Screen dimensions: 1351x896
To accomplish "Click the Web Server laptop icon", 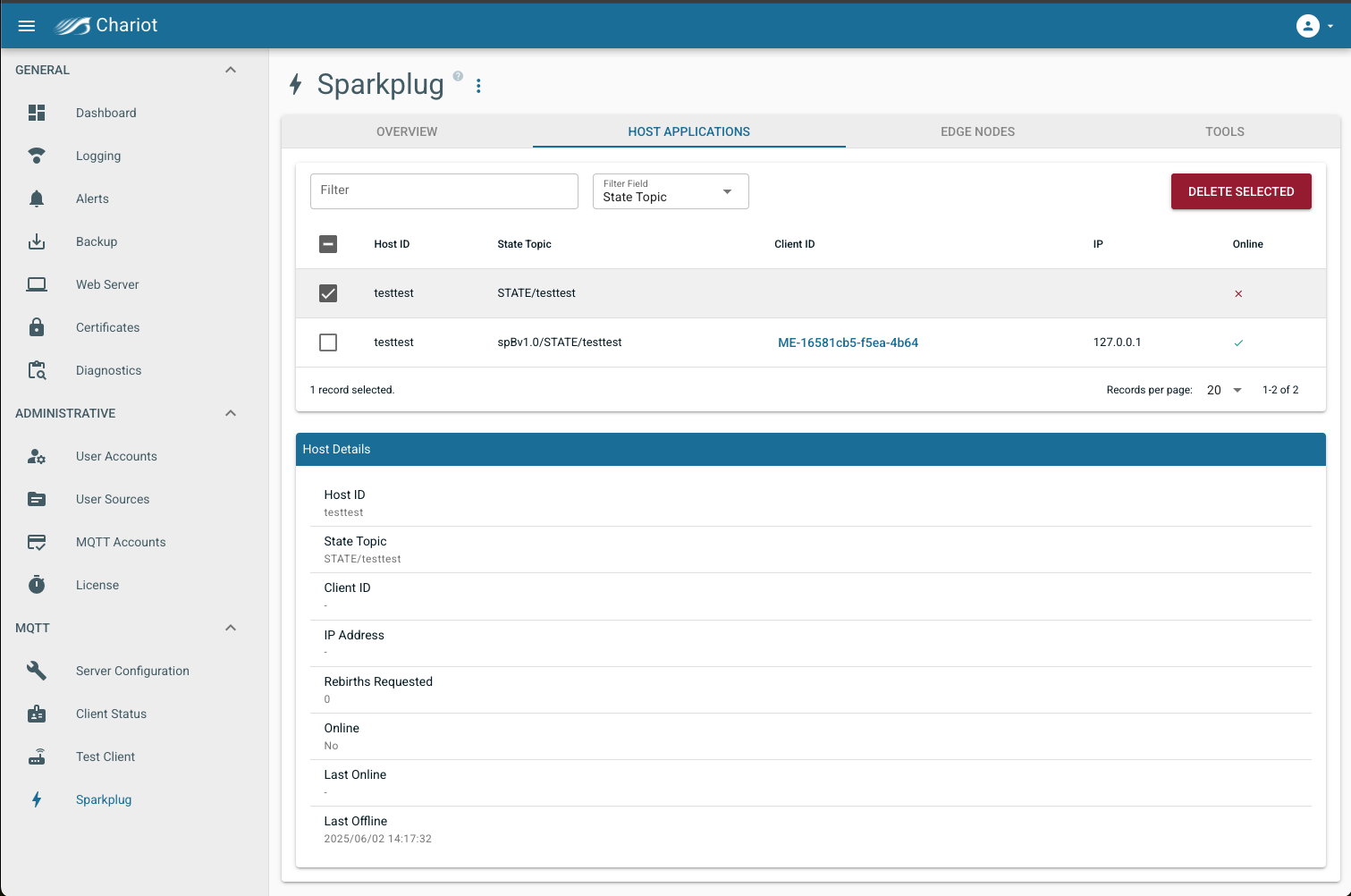I will tap(37, 284).
